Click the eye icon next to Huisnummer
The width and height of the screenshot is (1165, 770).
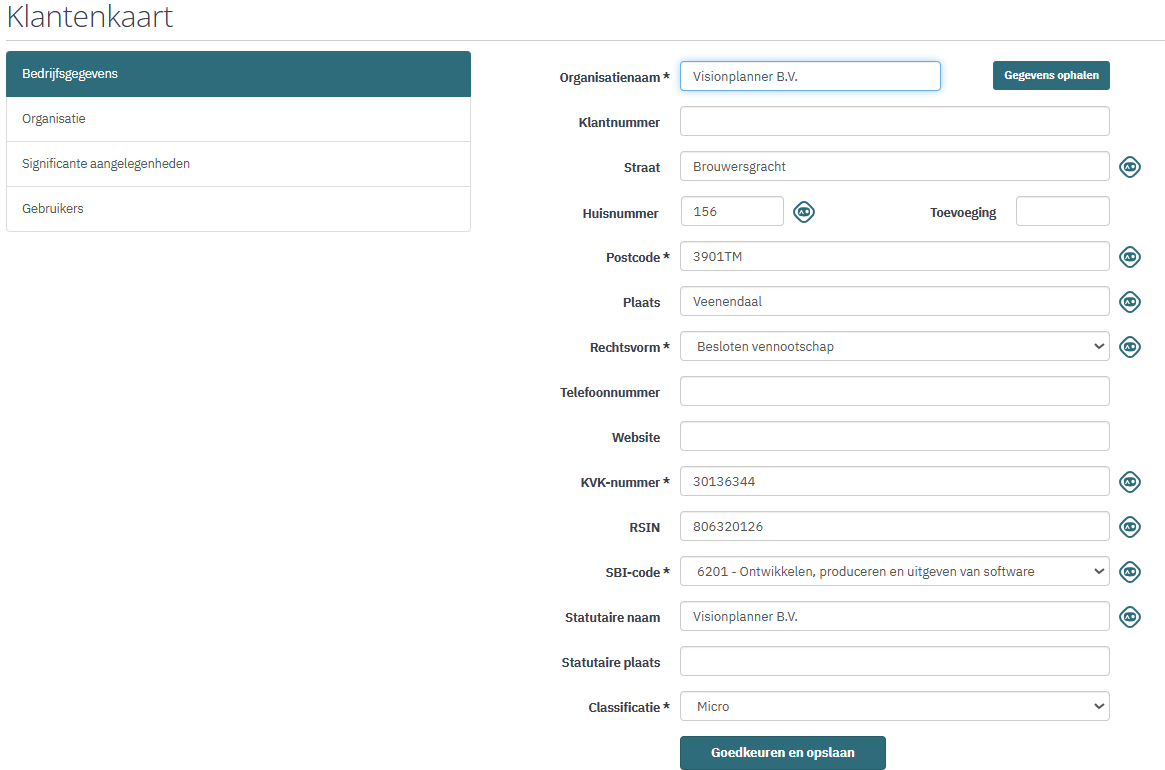[x=804, y=212]
